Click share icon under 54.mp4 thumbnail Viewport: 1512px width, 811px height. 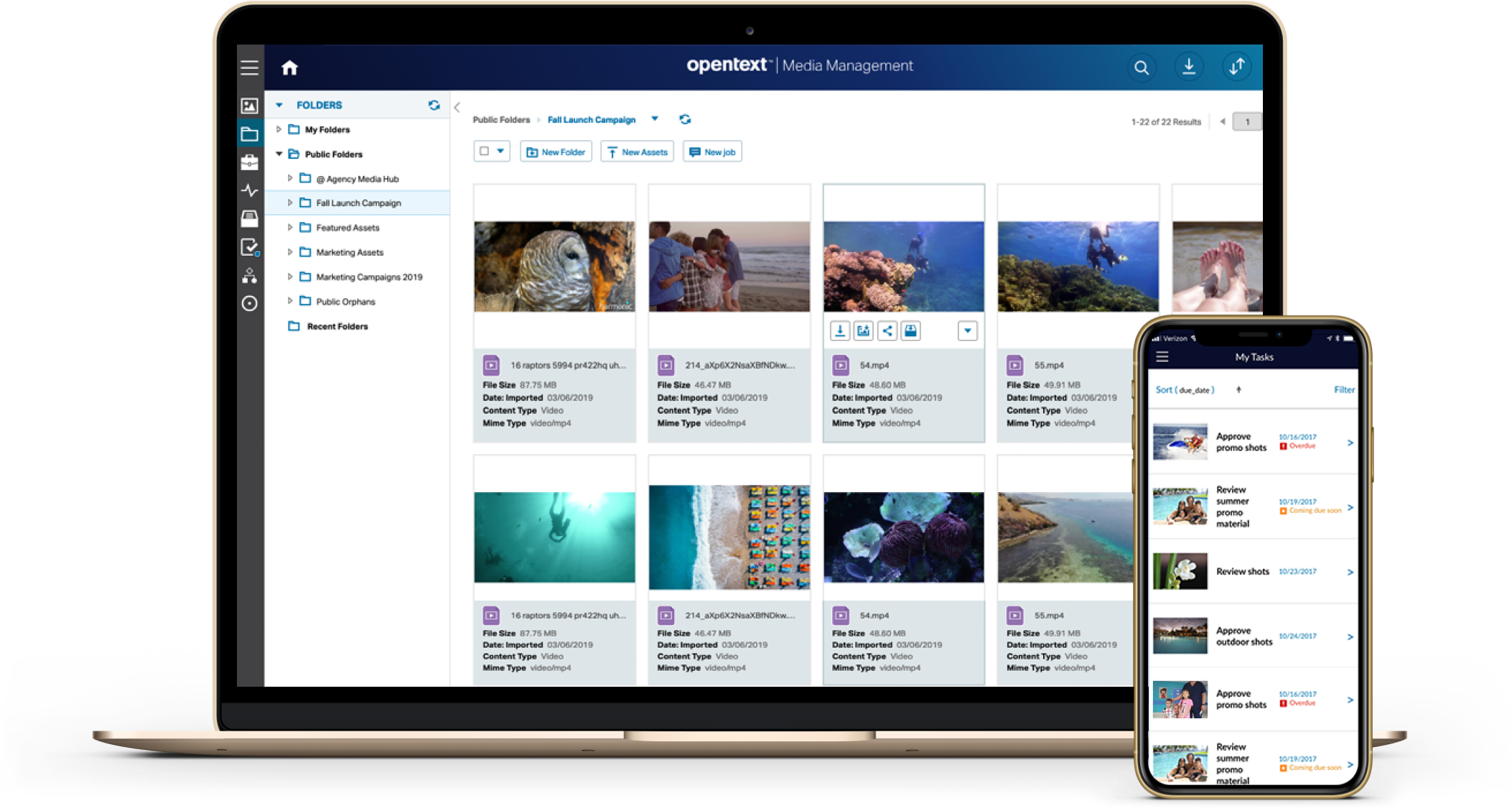click(887, 330)
